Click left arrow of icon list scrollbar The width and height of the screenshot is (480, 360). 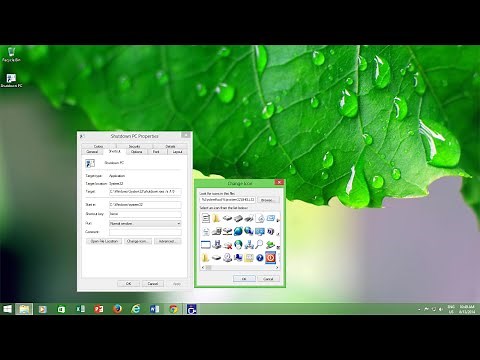pos(203,268)
